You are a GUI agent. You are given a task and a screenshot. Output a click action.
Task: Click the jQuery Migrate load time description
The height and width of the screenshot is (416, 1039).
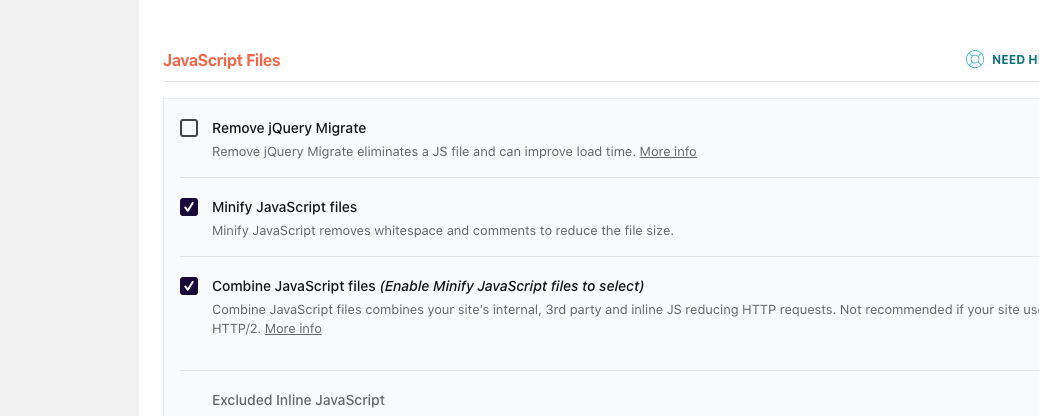click(x=424, y=152)
